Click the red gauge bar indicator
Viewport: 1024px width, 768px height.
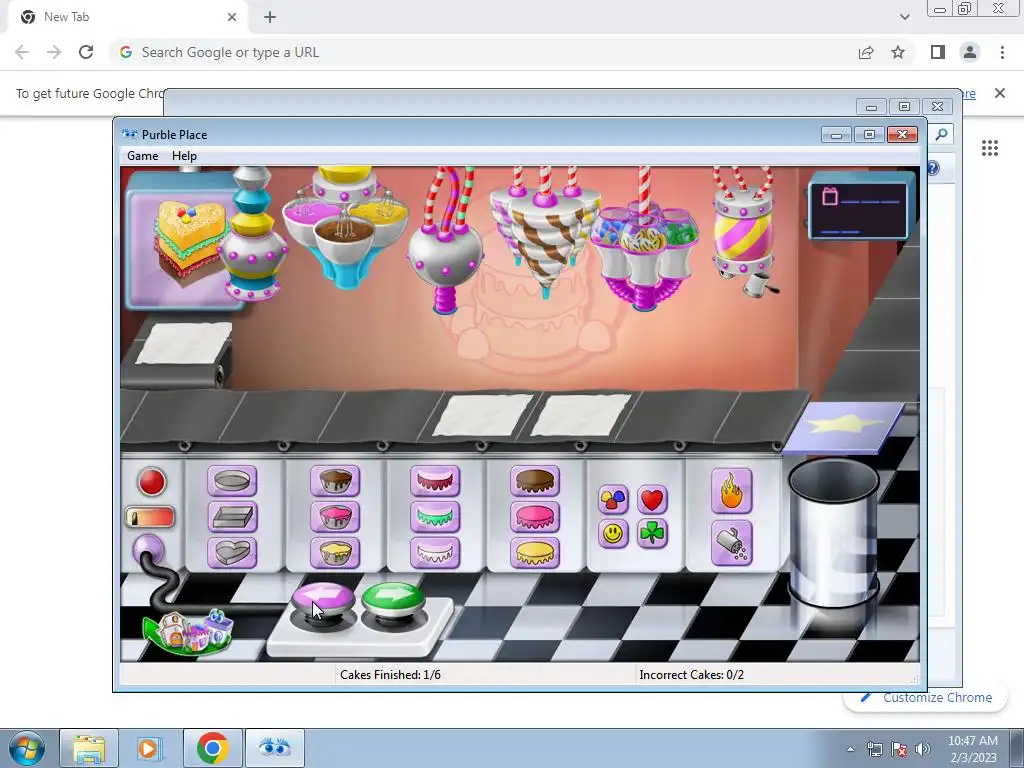coord(150,517)
